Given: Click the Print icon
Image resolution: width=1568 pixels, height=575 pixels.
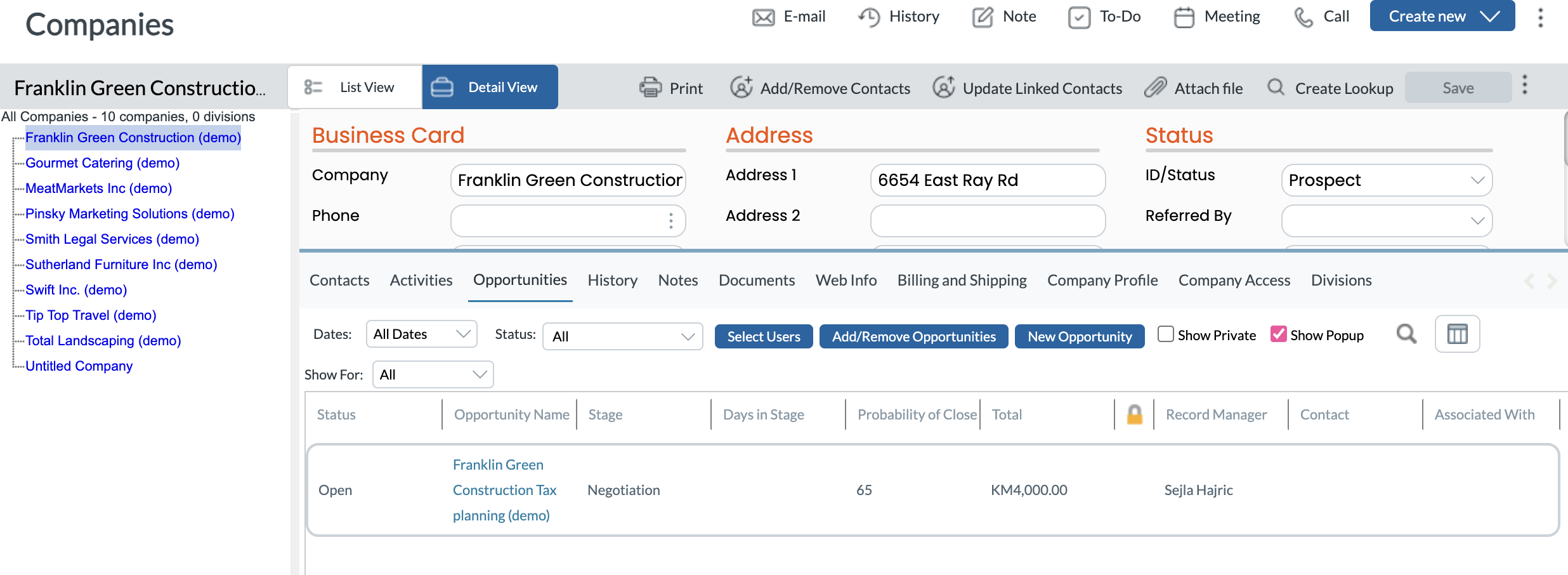Looking at the screenshot, I should pos(650,88).
